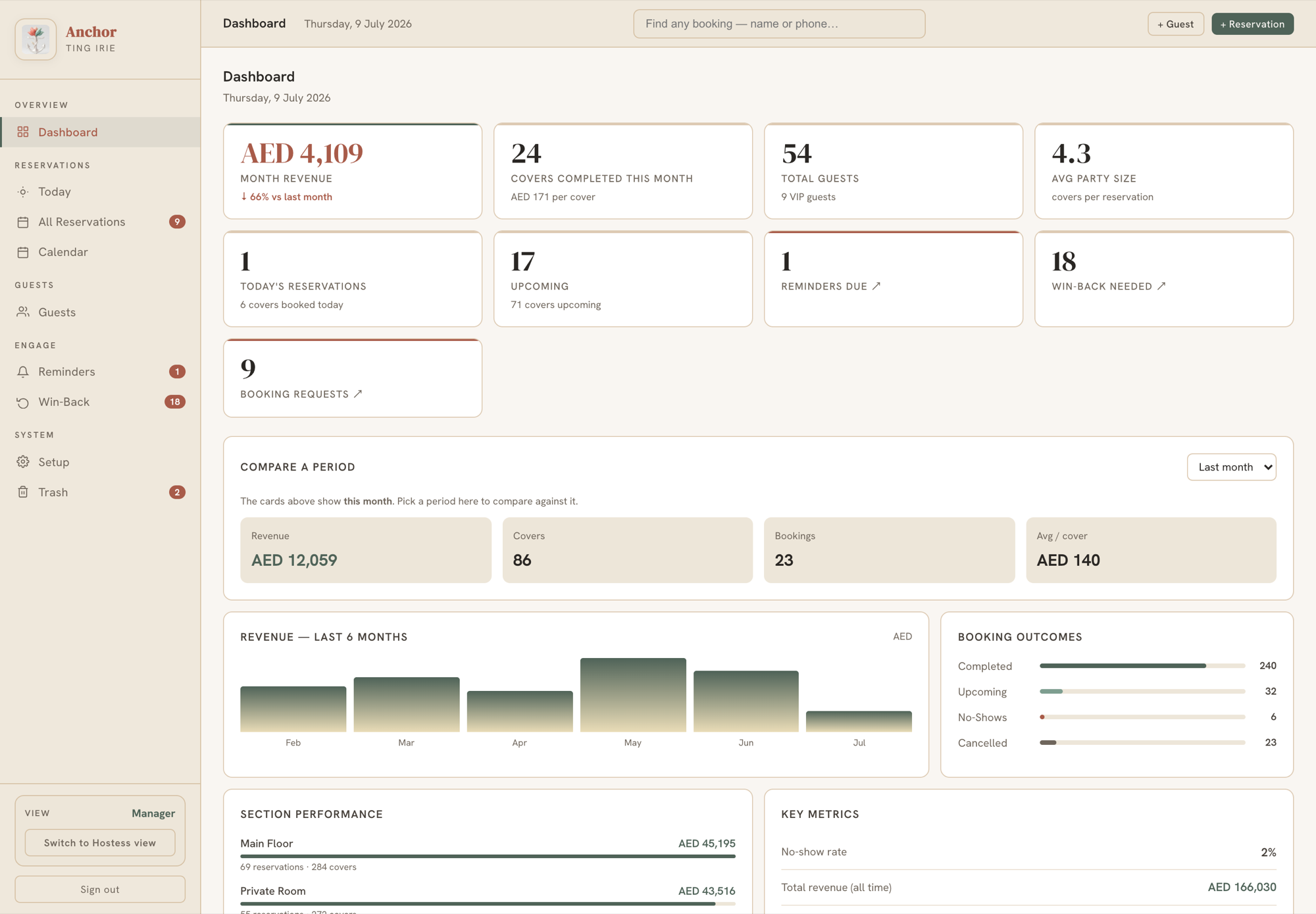
Task: Click the Reminders badge showing 1
Action: click(x=177, y=372)
